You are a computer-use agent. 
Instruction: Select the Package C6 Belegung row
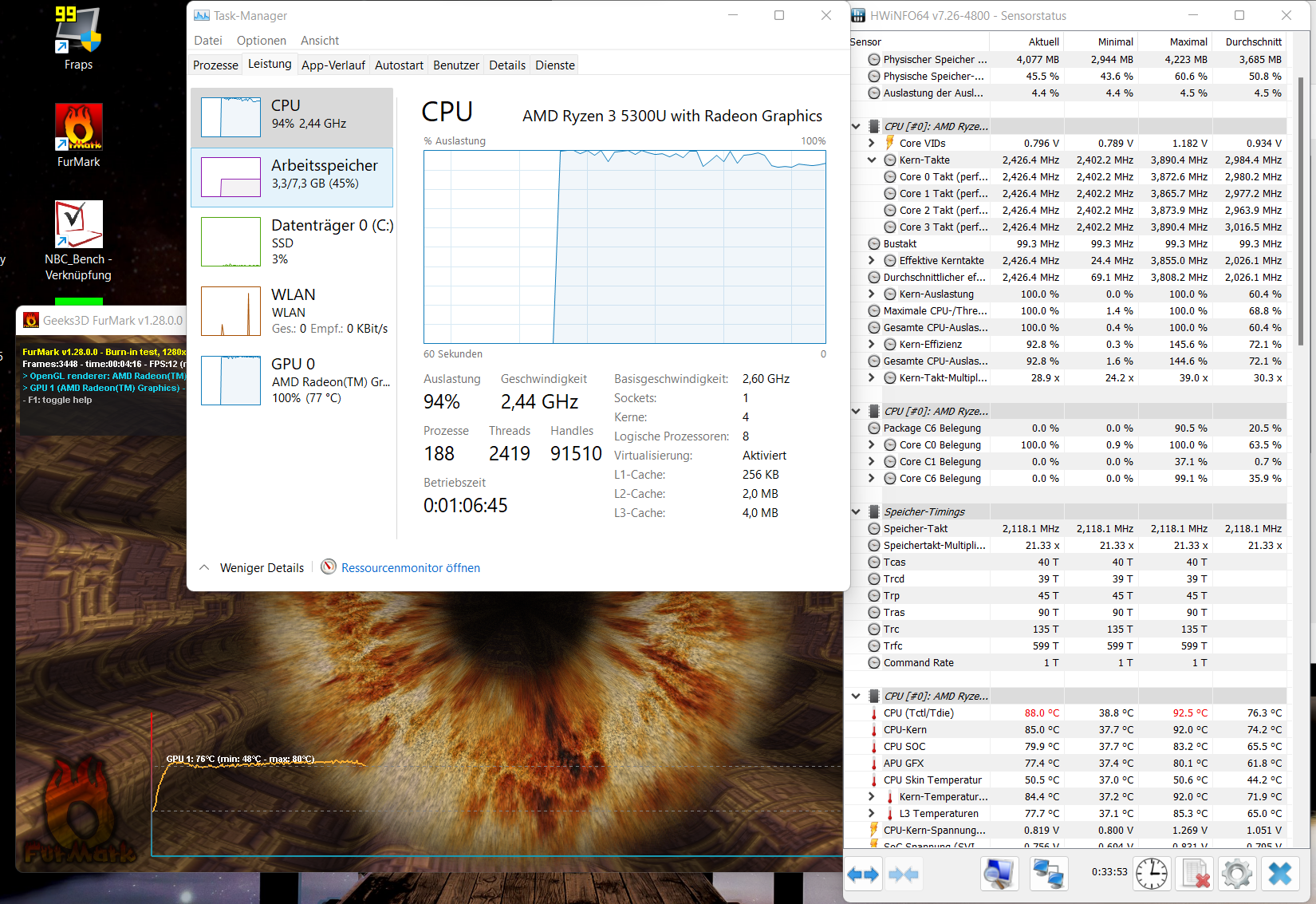point(1067,428)
